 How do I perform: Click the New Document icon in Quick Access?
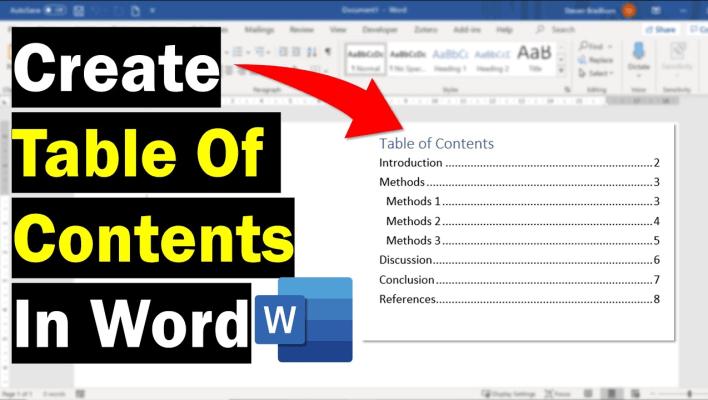[x=135, y=10]
